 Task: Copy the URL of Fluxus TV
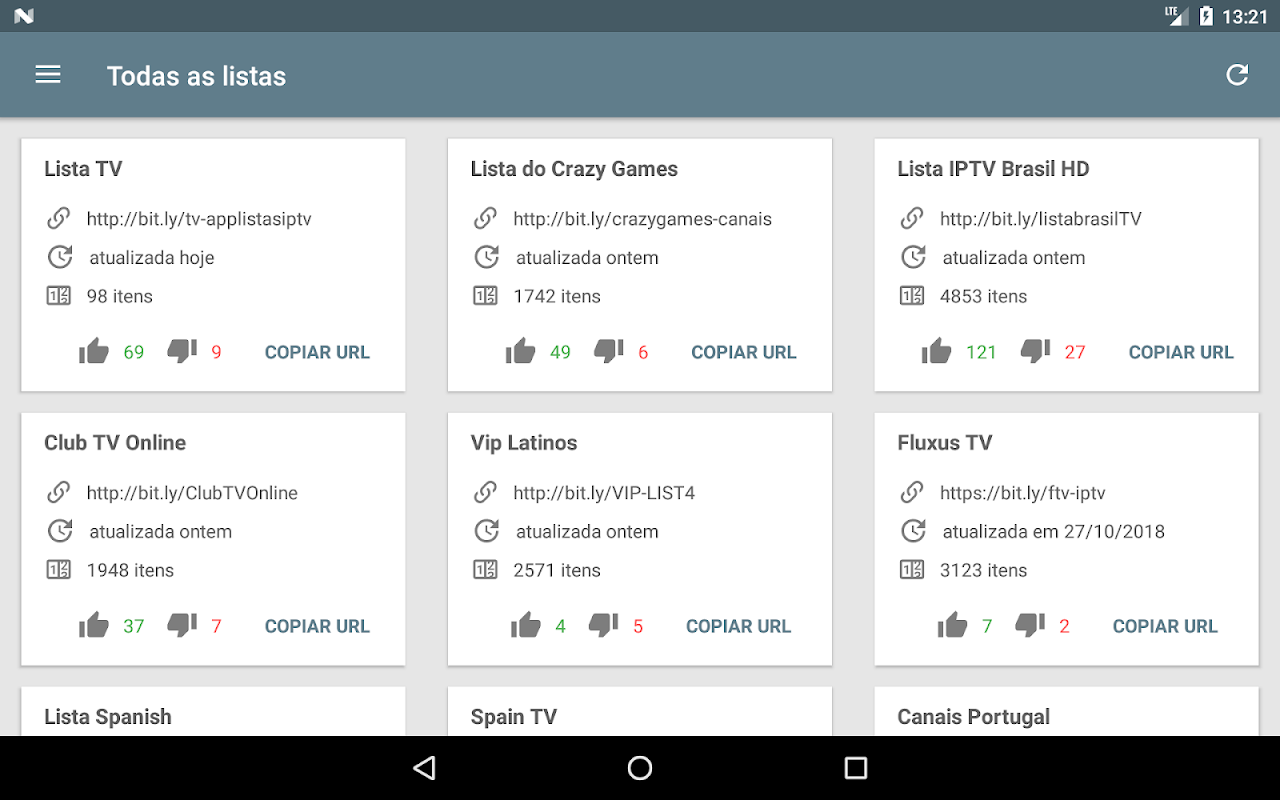pos(1165,626)
